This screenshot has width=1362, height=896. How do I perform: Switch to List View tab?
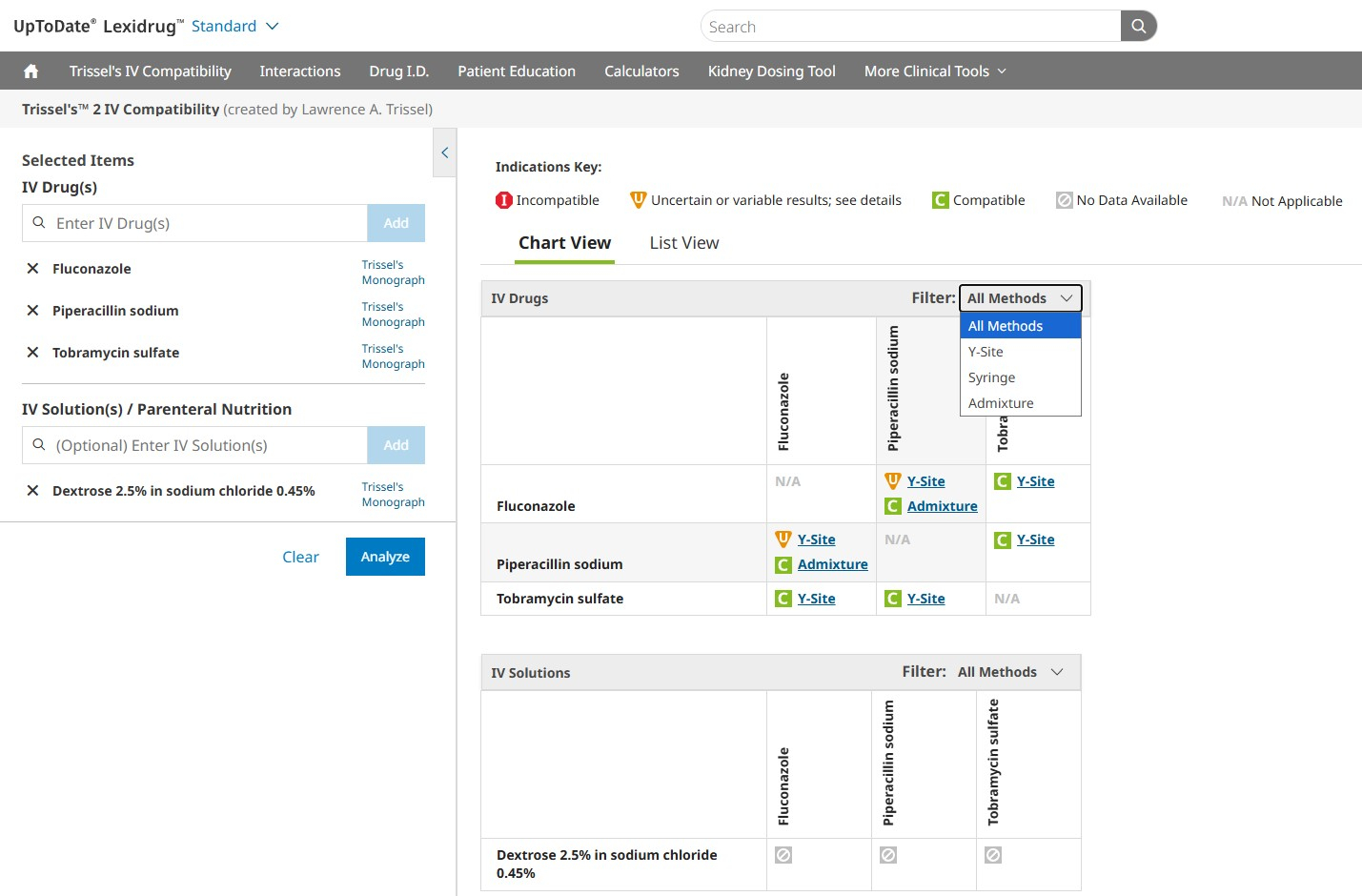click(x=683, y=243)
